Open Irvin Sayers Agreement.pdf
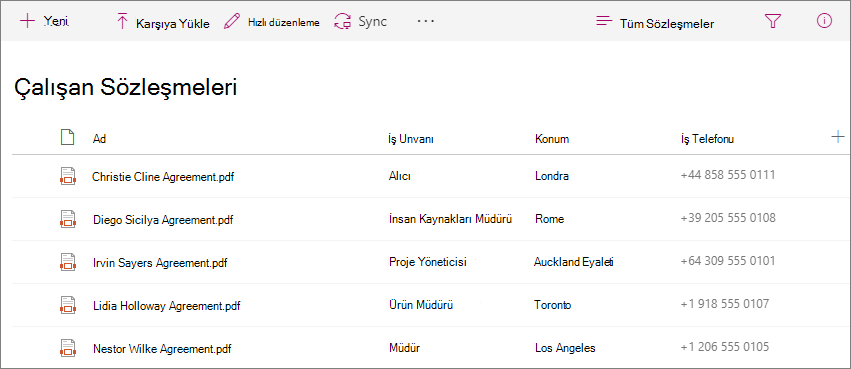The image size is (851, 369). pos(160,263)
